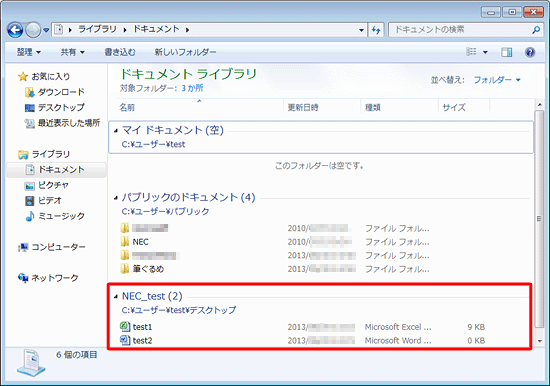The height and width of the screenshot is (386, 550).
Task: Click the ライブラリ breadcrumb in address bar
Action: pos(97,29)
